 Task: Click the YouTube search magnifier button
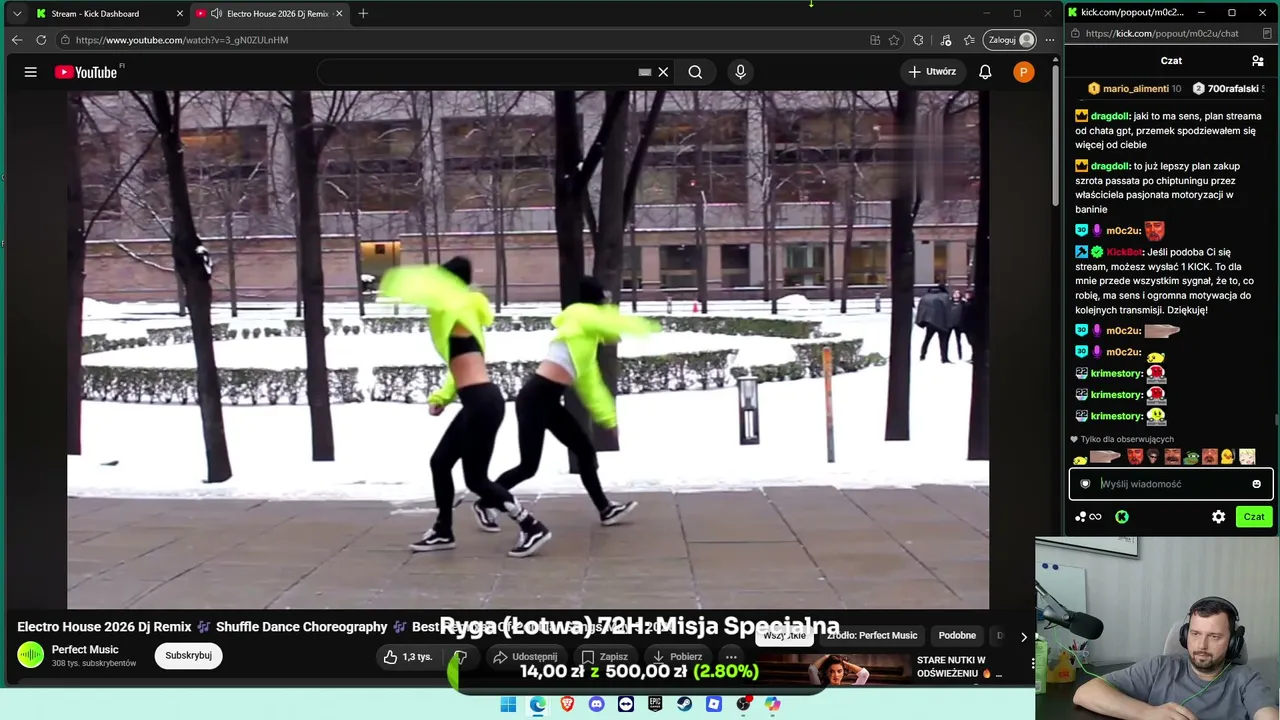tap(695, 72)
